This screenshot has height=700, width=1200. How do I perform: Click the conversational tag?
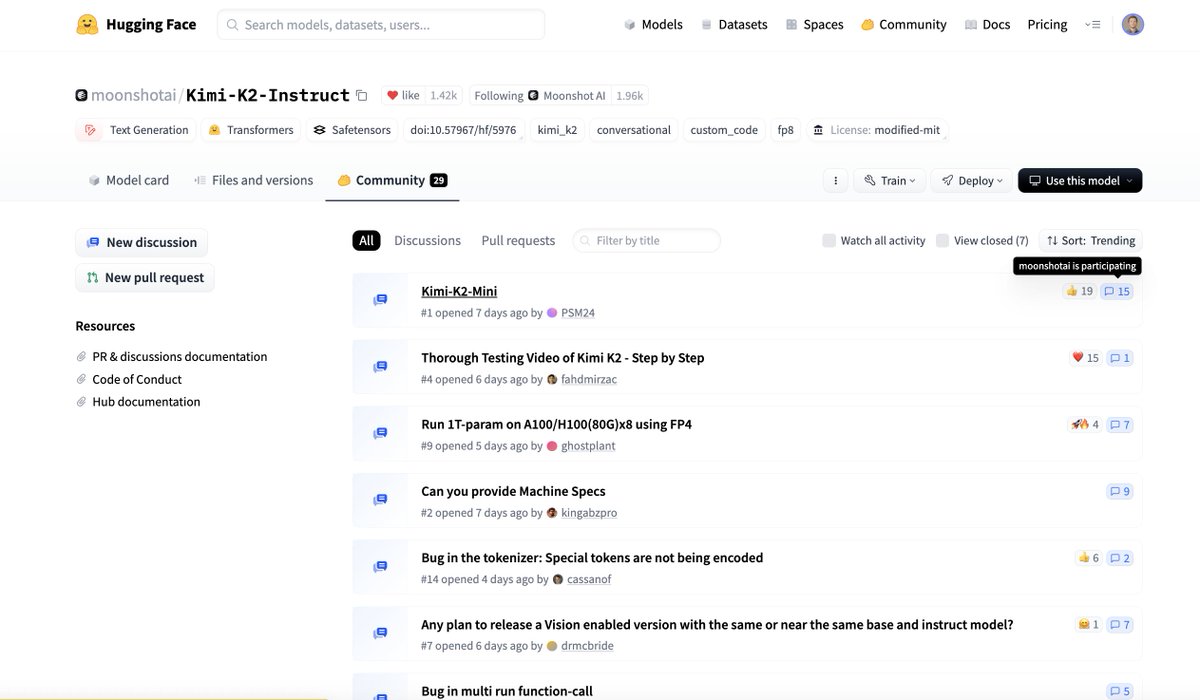click(634, 130)
